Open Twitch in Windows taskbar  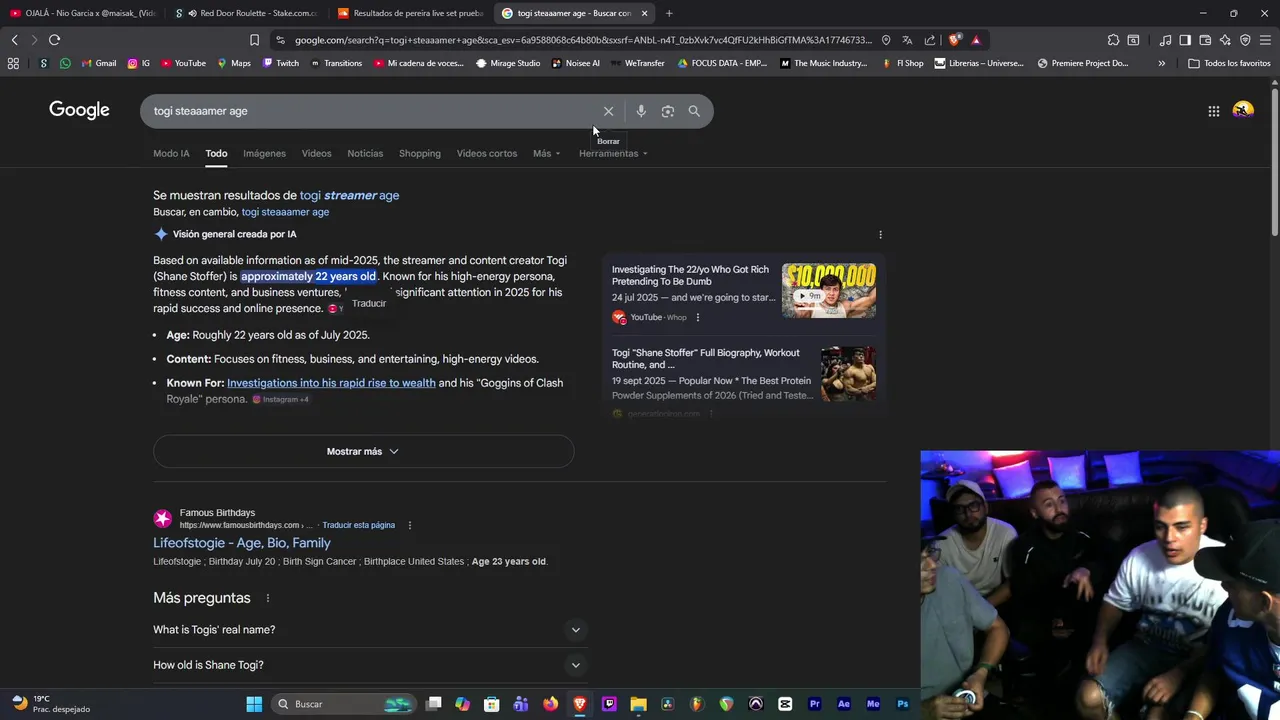609,704
